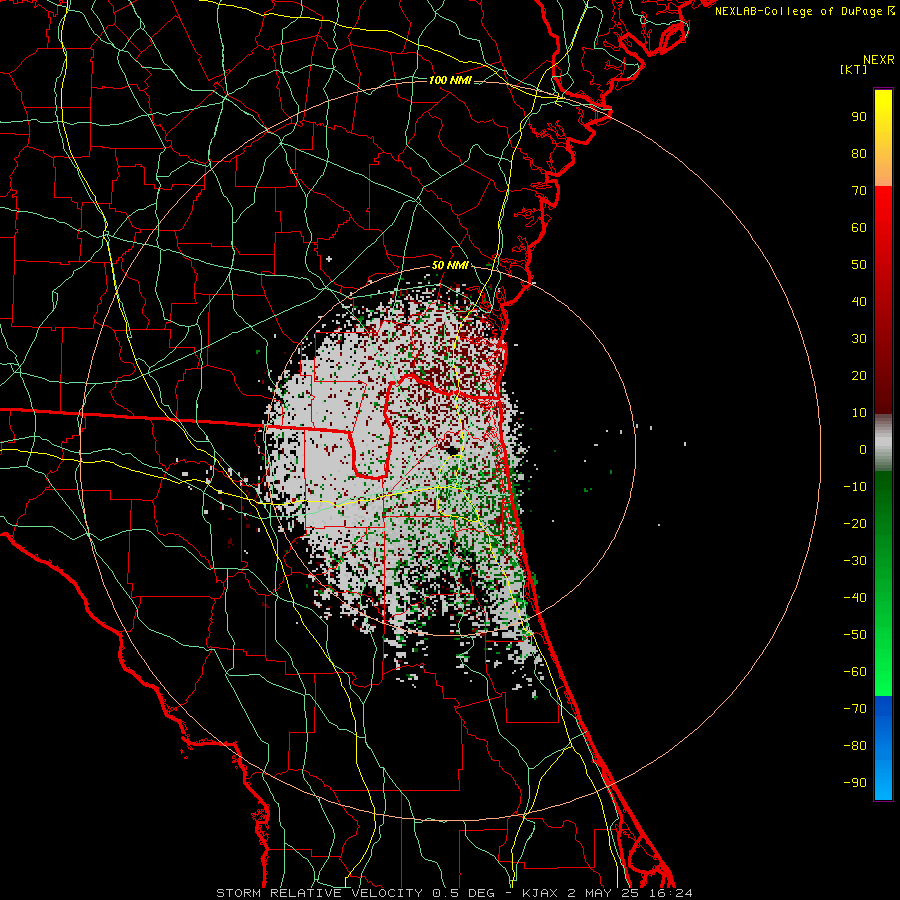Click the 50 value on velocity scale
Viewport: 900px width, 900px height.
pos(859,265)
